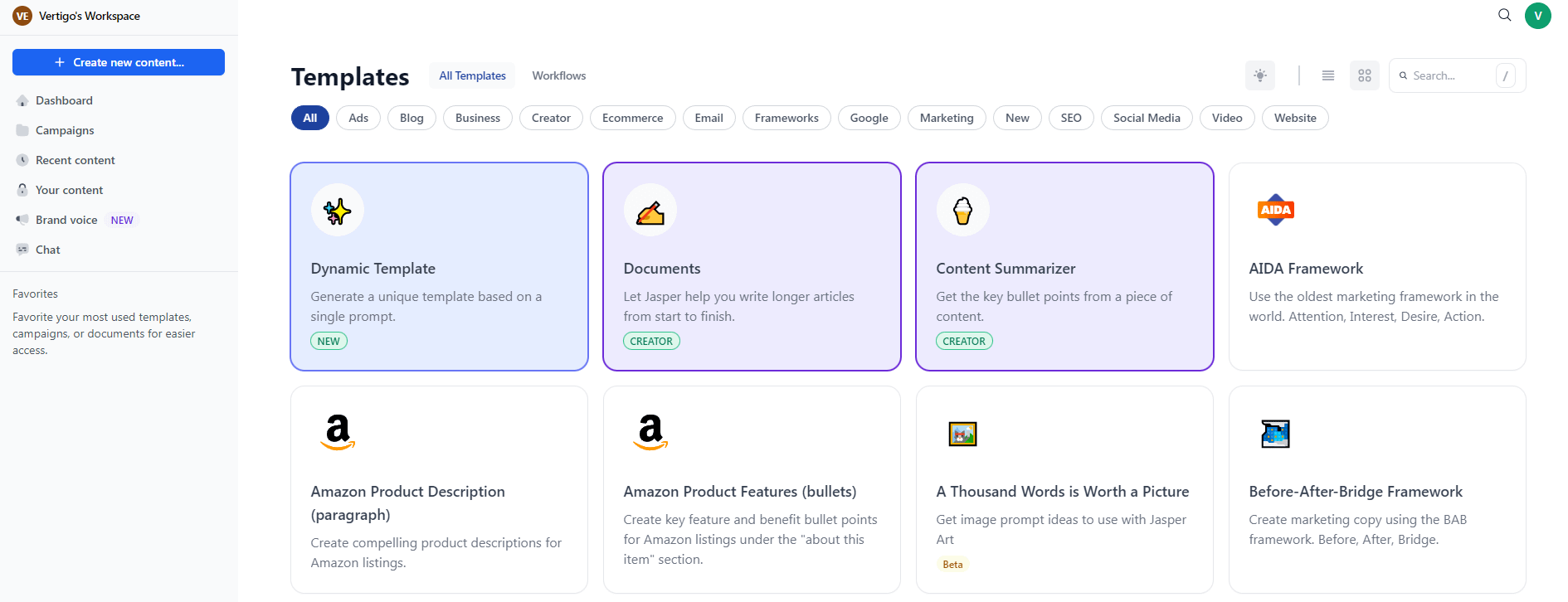Click the AIDA Framework logo icon
This screenshot has width=1568, height=602.
coord(1275,211)
